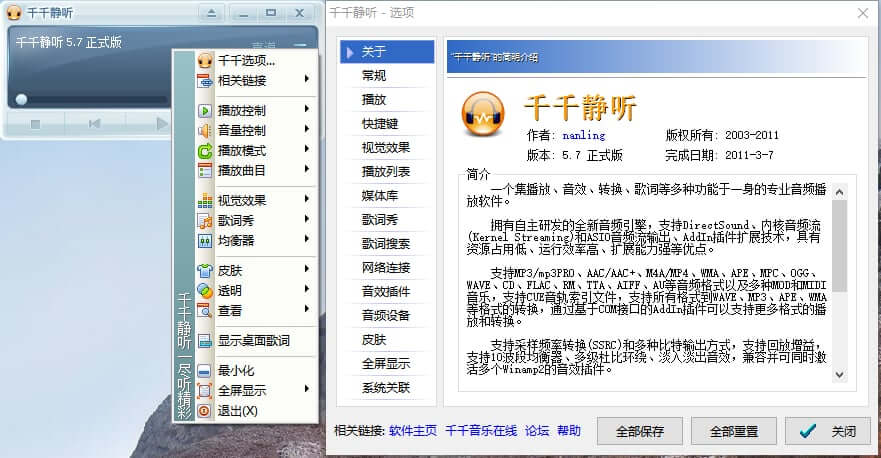The image size is (881, 458).
Task: Click the spectrum bars icon beside 视觉效果
Action: pyautogui.click(x=205, y=201)
